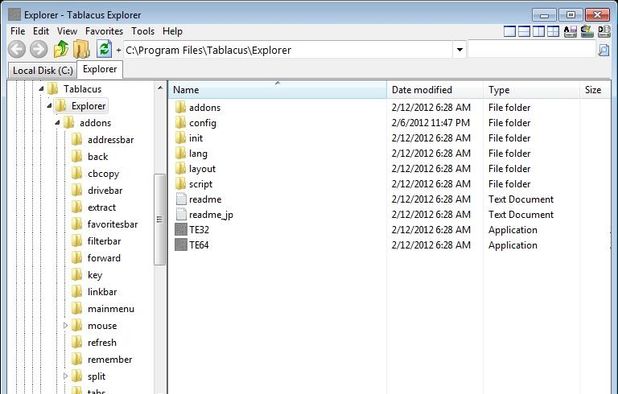Select mainmenu folder in tree

tap(111, 309)
